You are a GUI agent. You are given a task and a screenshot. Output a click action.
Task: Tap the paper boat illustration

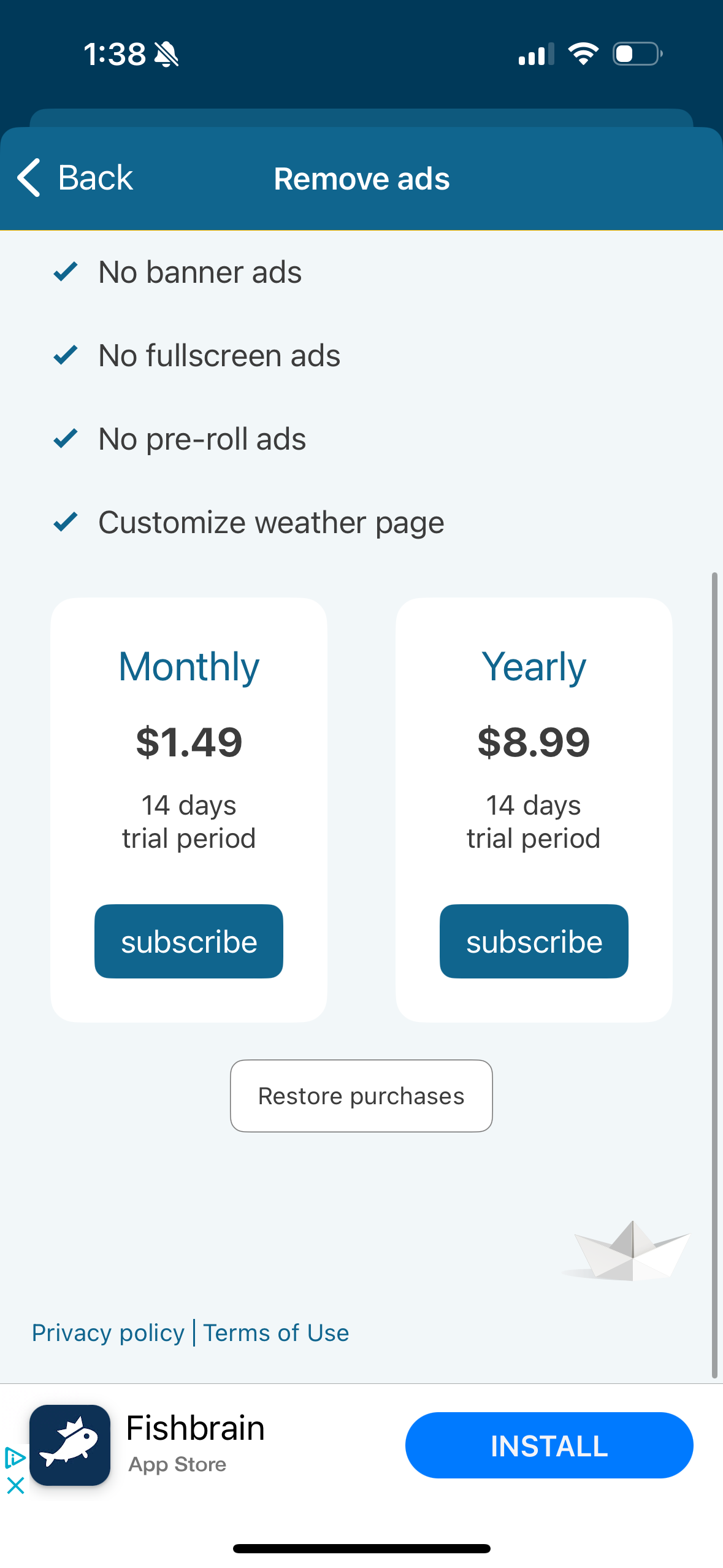628,1251
